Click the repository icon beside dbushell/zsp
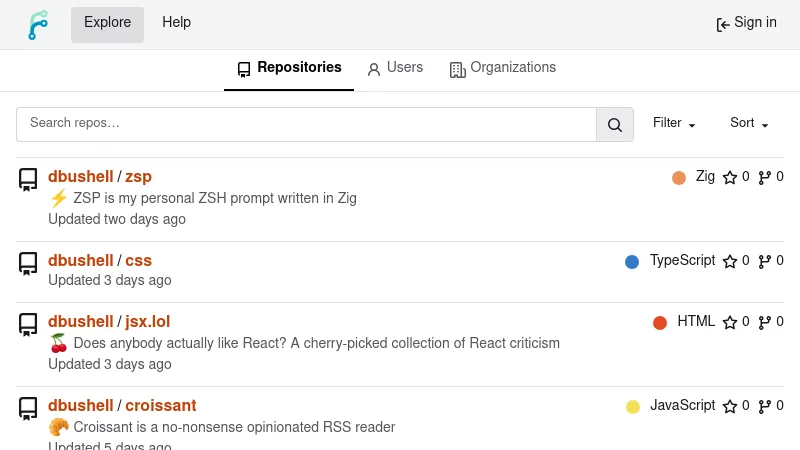800x450 pixels. click(28, 179)
